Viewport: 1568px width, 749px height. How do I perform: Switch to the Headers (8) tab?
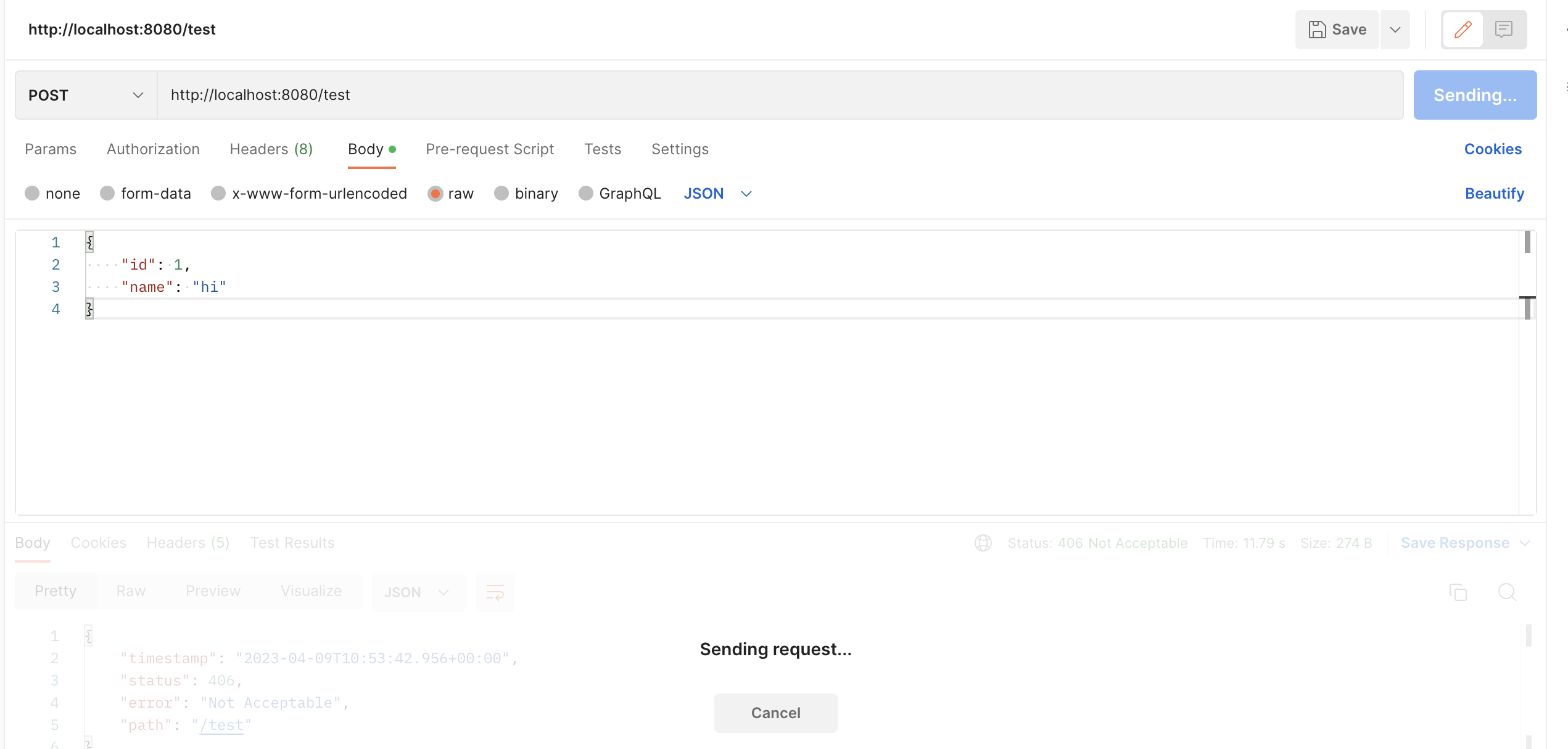[271, 149]
